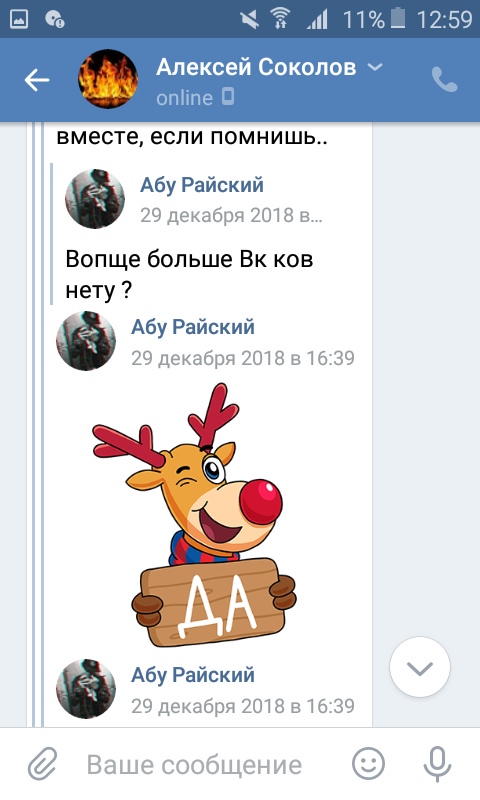Focus the 'Ваше сообщение' message field
The width and height of the screenshot is (480, 800).
coord(194,765)
